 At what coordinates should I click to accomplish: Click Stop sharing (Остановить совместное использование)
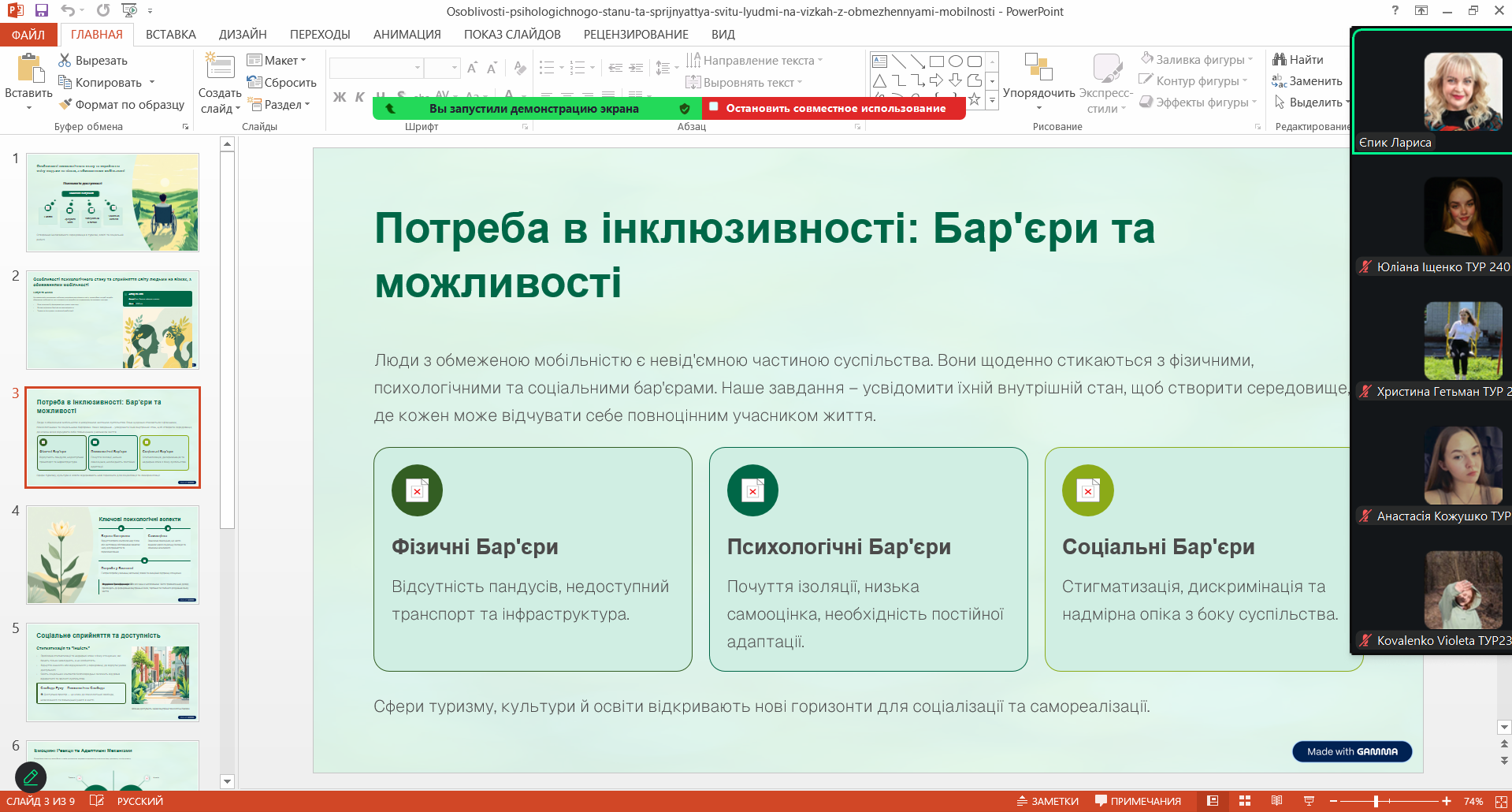[834, 108]
